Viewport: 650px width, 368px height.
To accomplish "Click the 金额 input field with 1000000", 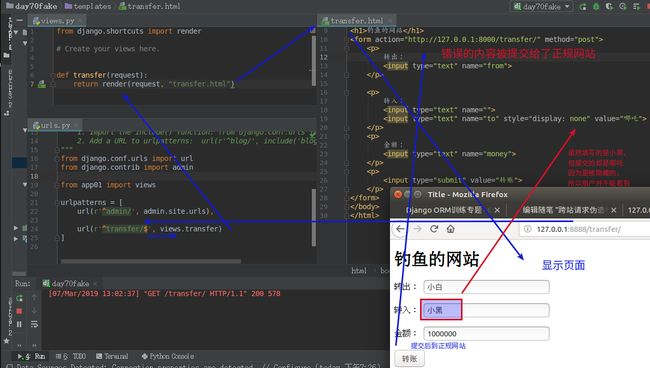I will [486, 334].
